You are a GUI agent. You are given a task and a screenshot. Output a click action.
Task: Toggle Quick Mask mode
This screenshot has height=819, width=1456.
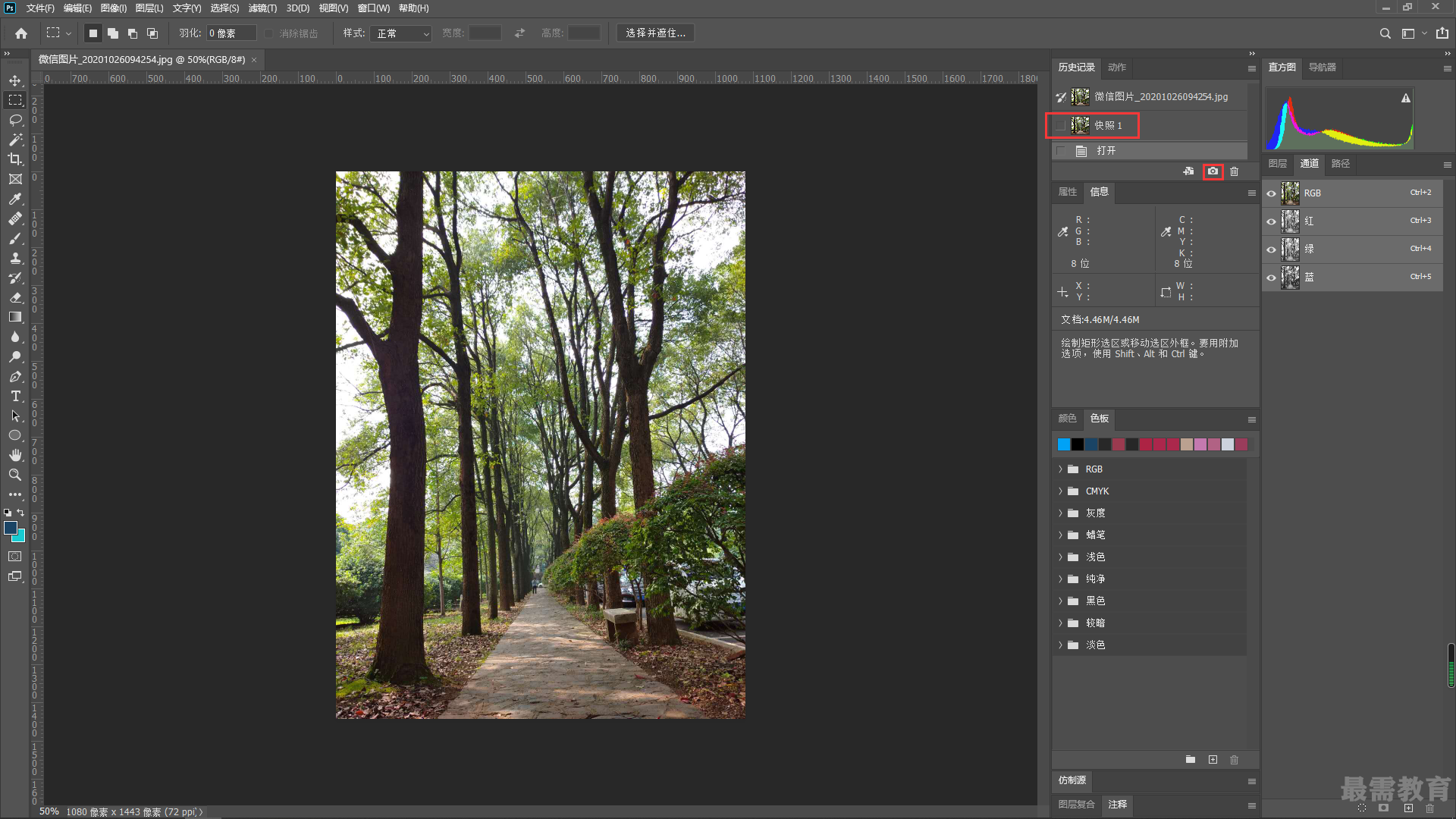tap(15, 557)
